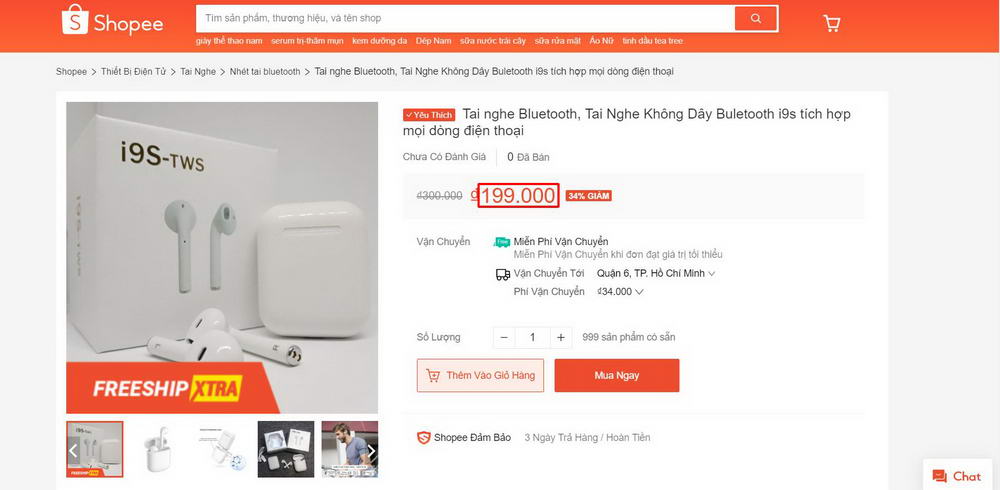Decrease quantity with minus button
This screenshot has width=1000, height=490.
505,338
